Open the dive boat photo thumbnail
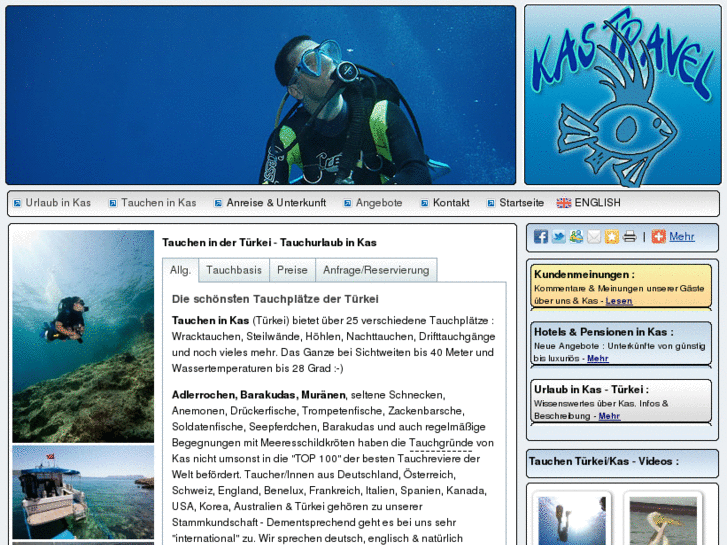The image size is (727, 545). click(83, 492)
